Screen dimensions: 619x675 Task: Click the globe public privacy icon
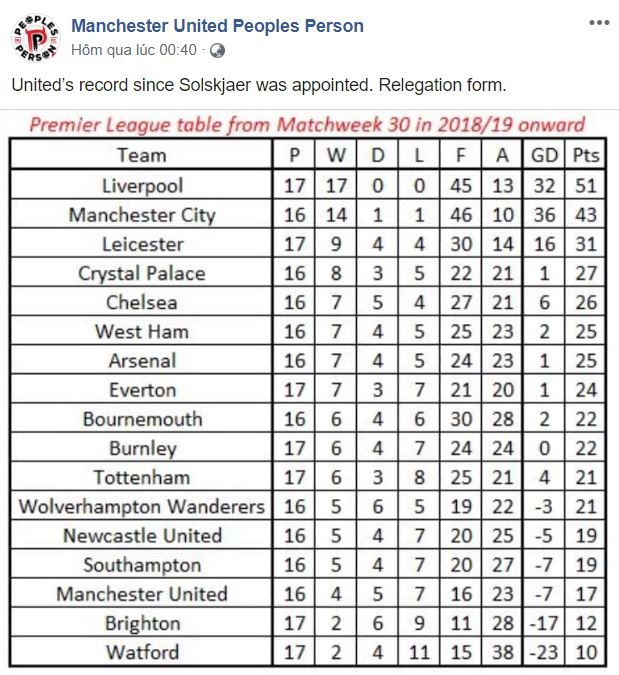(217, 48)
